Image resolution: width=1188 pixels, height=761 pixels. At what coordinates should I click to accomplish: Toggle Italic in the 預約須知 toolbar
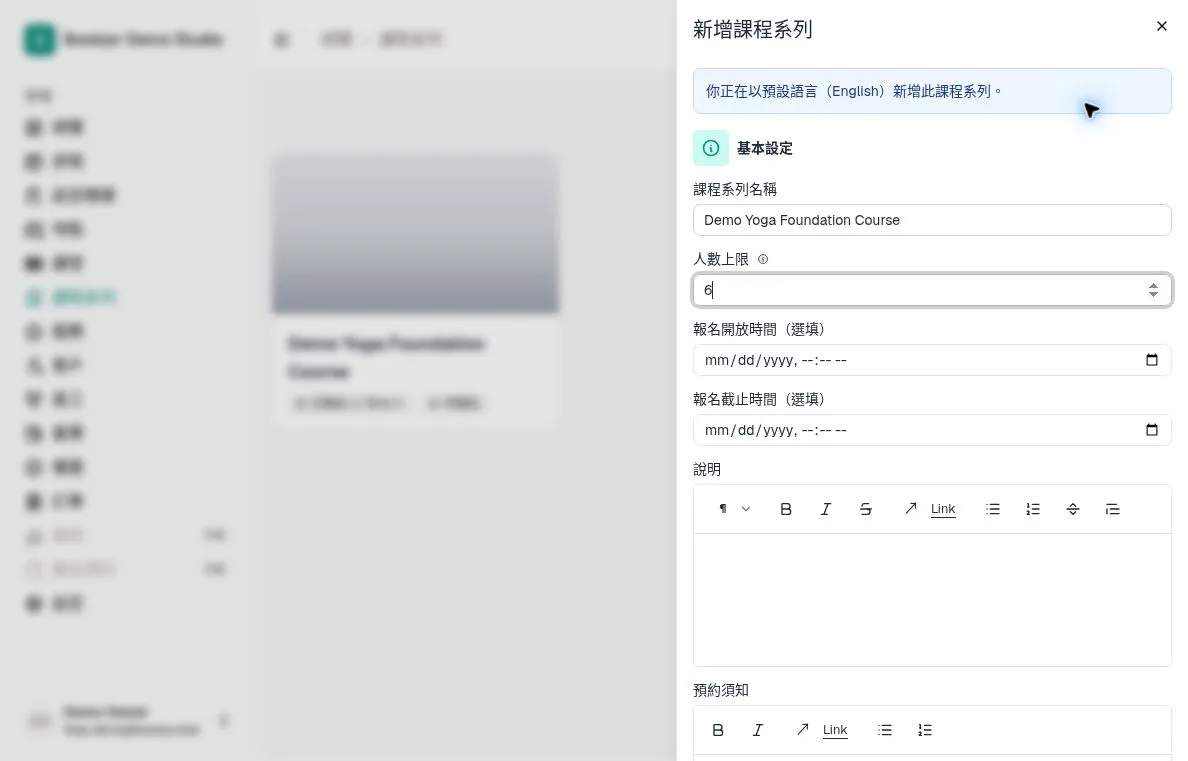click(758, 730)
